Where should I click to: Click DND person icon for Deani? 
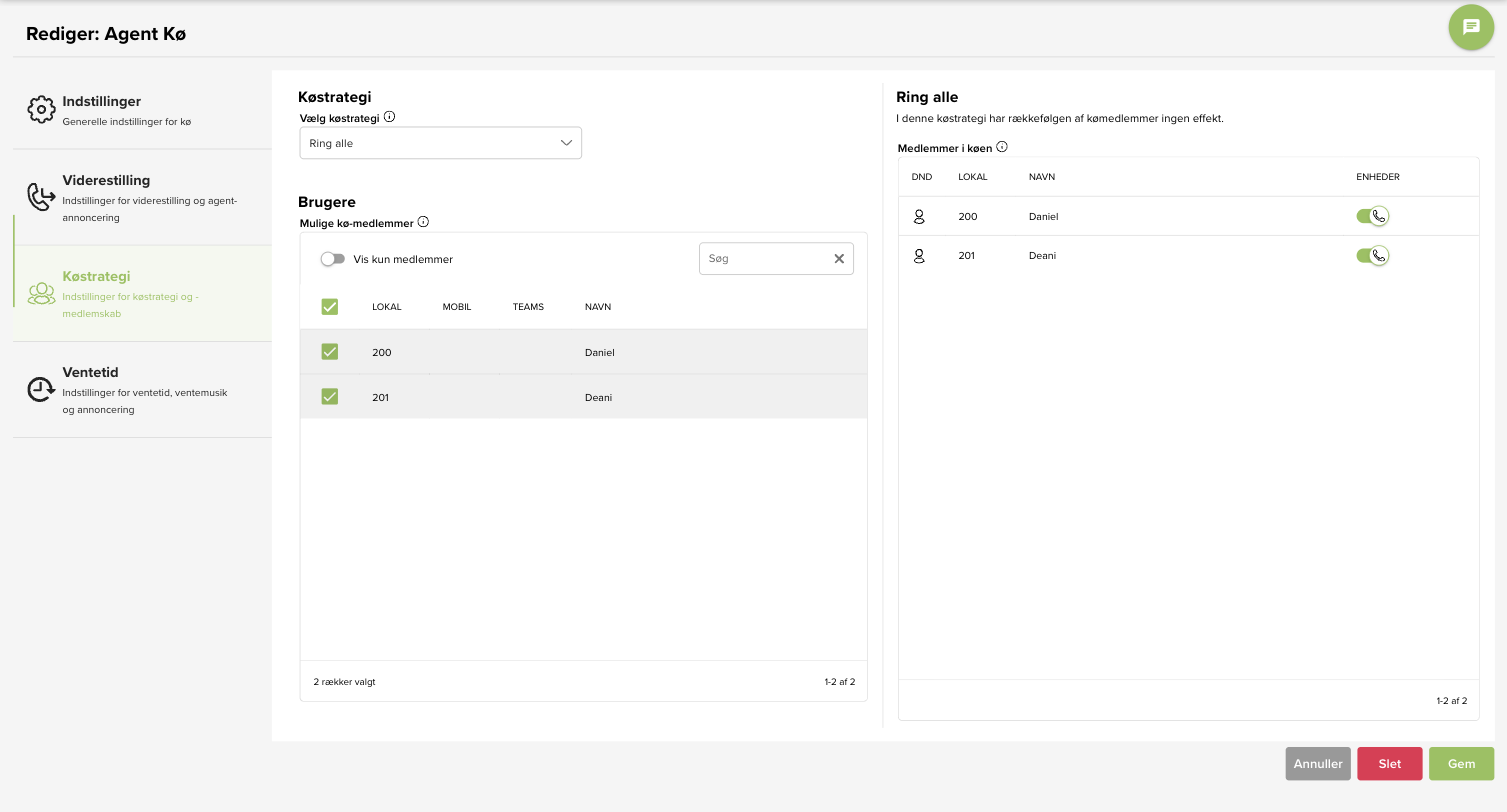(919, 255)
